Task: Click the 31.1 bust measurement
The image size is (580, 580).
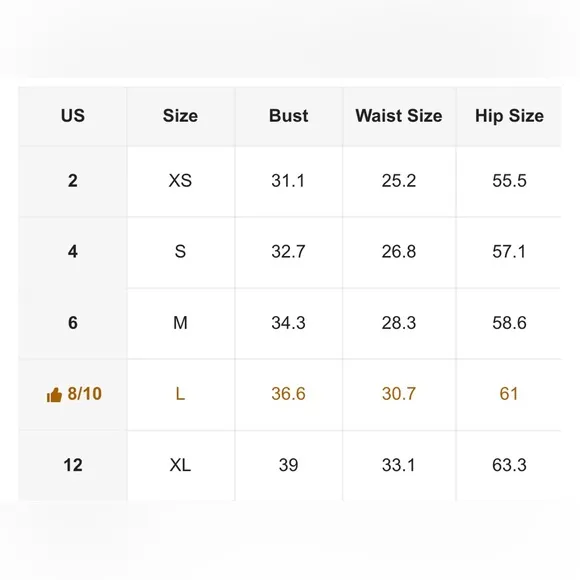Action: pyautogui.click(x=288, y=181)
